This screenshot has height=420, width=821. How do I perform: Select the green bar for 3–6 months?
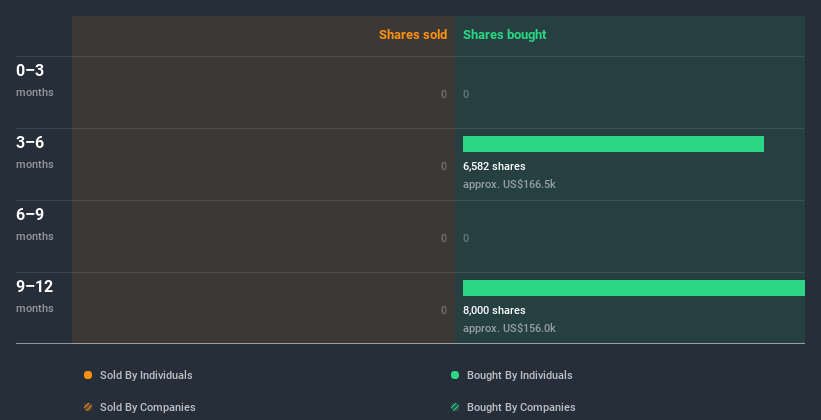[x=613, y=144]
